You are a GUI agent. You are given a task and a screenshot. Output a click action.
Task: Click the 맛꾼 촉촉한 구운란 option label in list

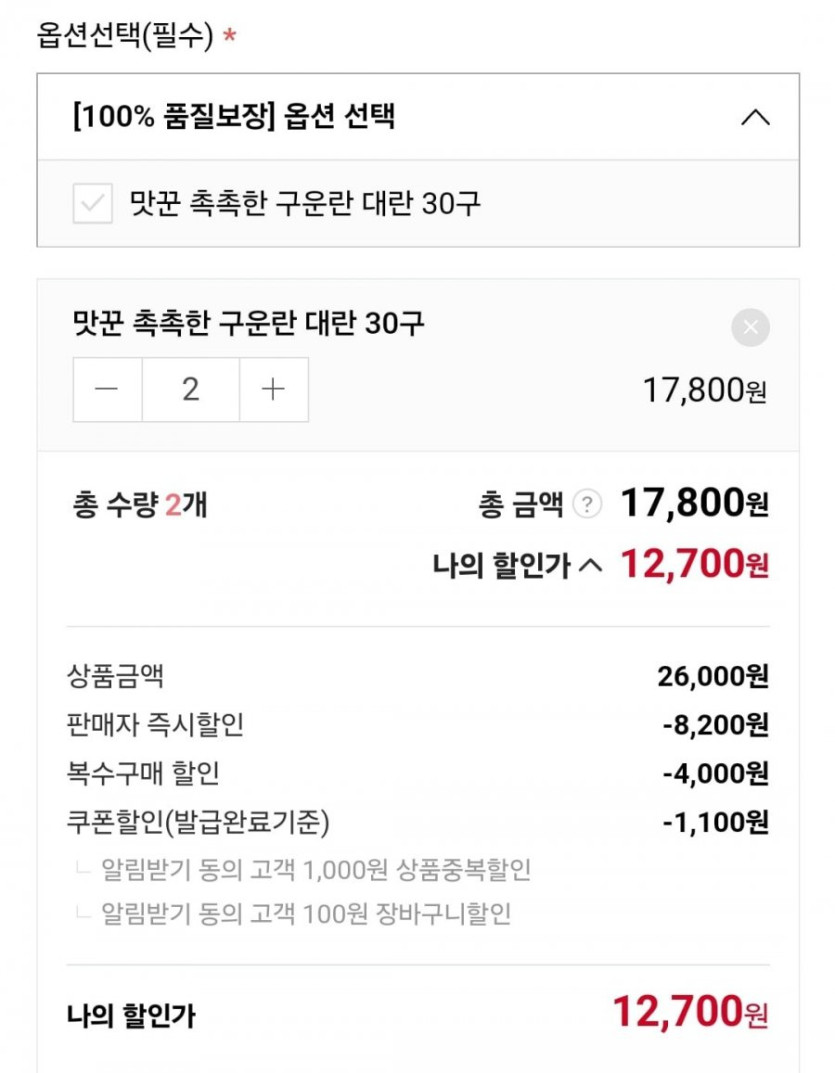click(x=305, y=204)
